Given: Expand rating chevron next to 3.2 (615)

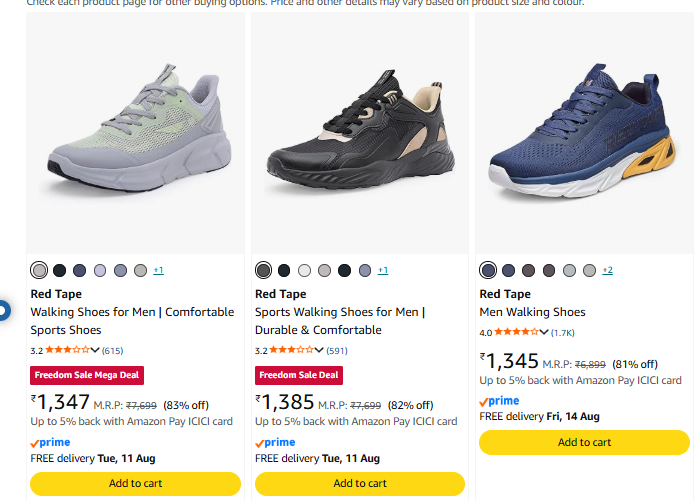Looking at the screenshot, I should point(95,350).
